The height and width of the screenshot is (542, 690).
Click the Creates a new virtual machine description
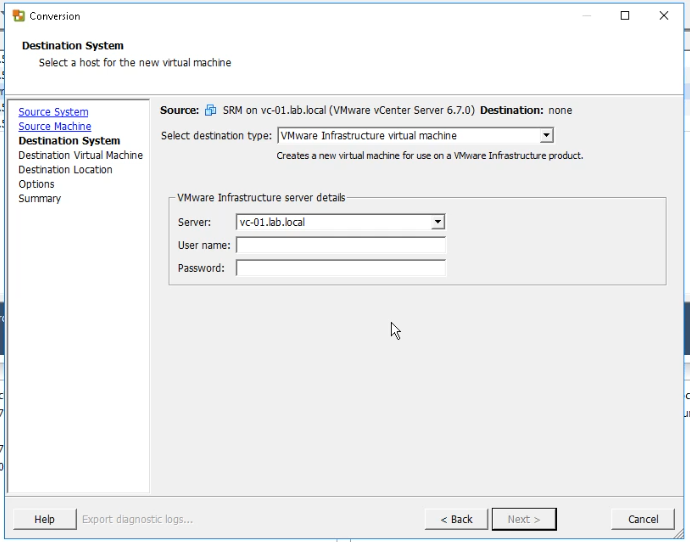pyautogui.click(x=430, y=156)
